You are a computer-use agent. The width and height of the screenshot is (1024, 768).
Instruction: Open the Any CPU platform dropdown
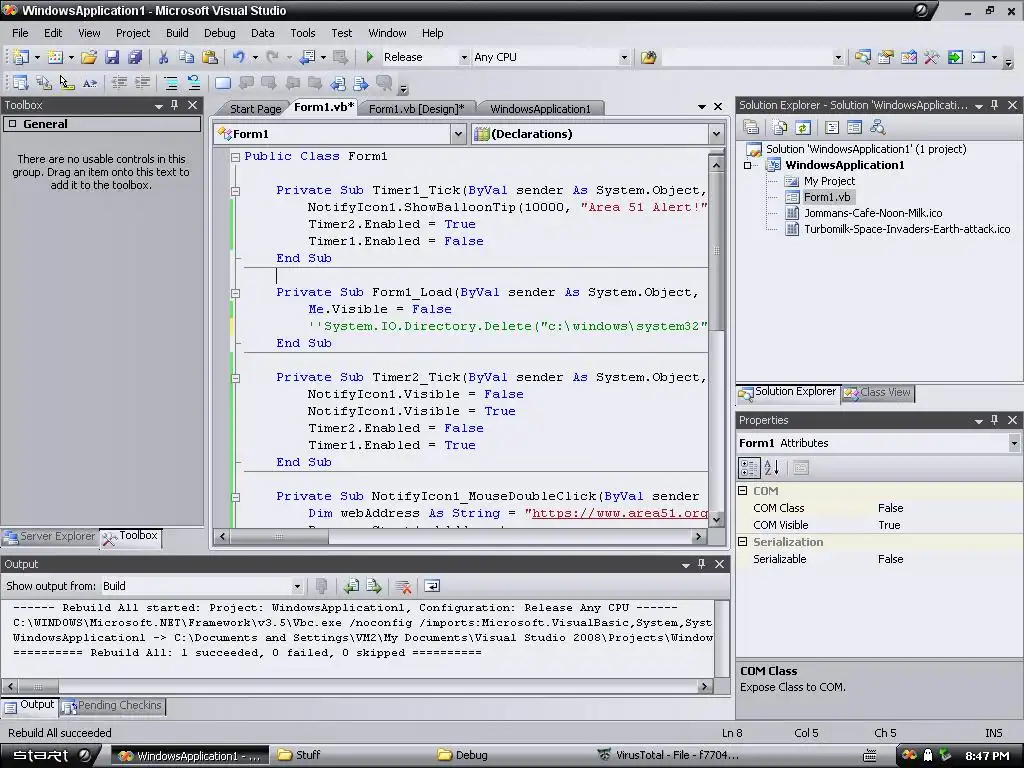[624, 57]
